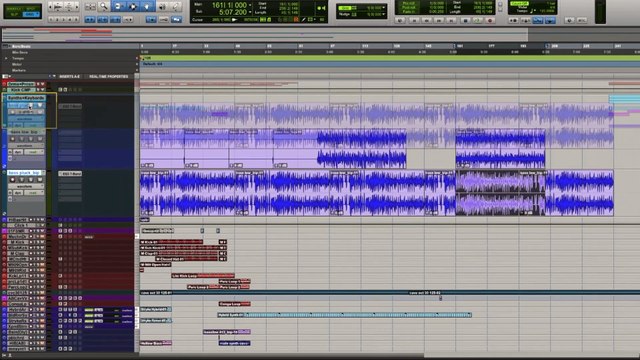640x360 pixels.
Task: Select the Grabber hand tool
Action: coord(147,6)
